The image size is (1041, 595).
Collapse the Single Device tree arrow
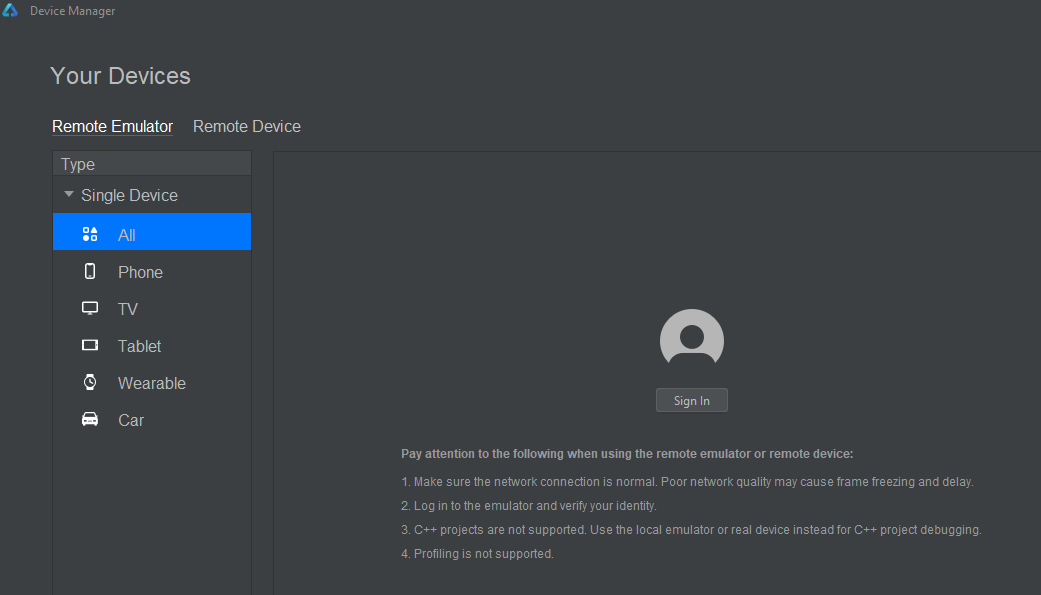click(68, 195)
